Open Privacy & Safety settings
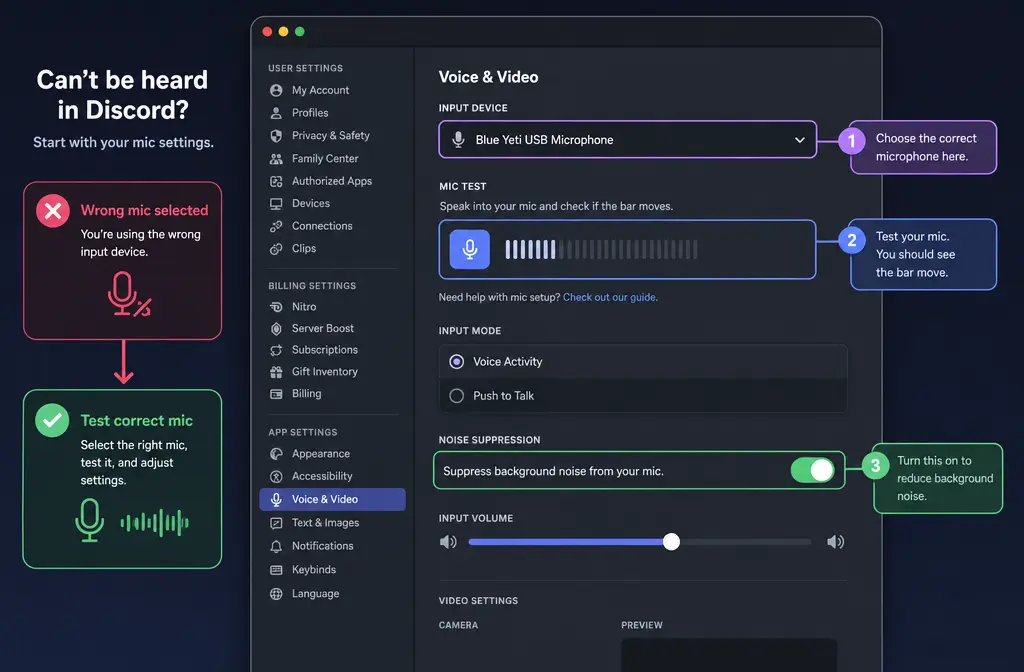1024x672 pixels. pos(332,136)
